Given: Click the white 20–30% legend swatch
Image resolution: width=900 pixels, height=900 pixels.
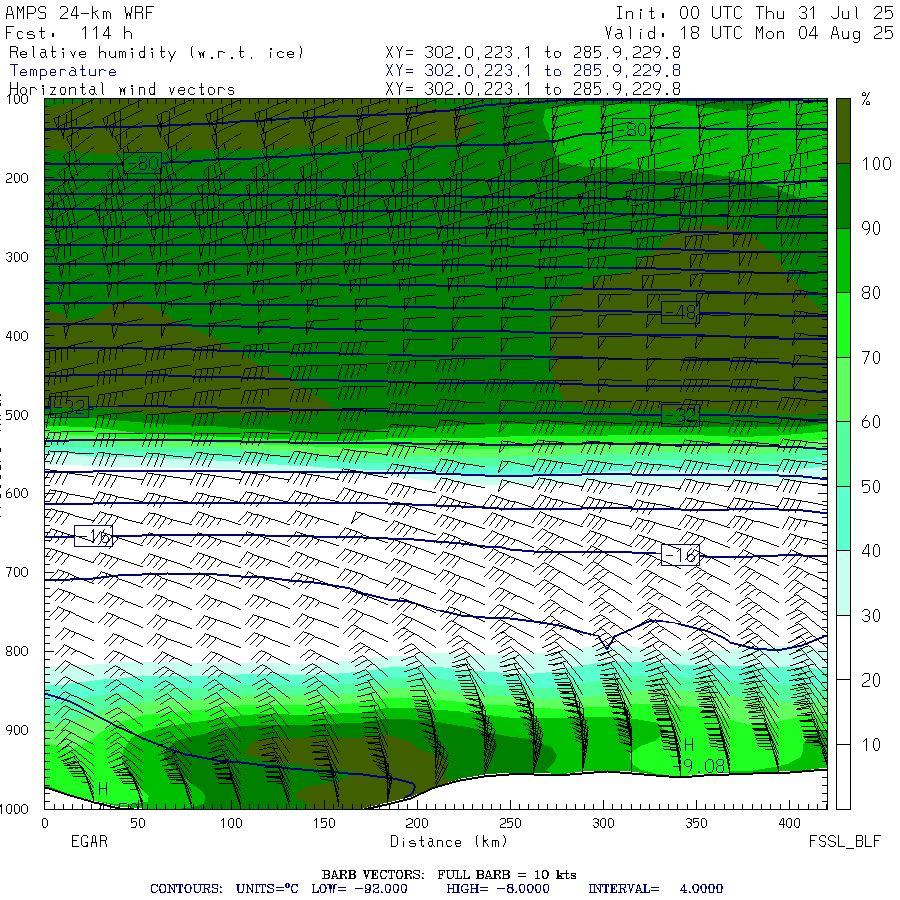Looking at the screenshot, I should (x=843, y=648).
